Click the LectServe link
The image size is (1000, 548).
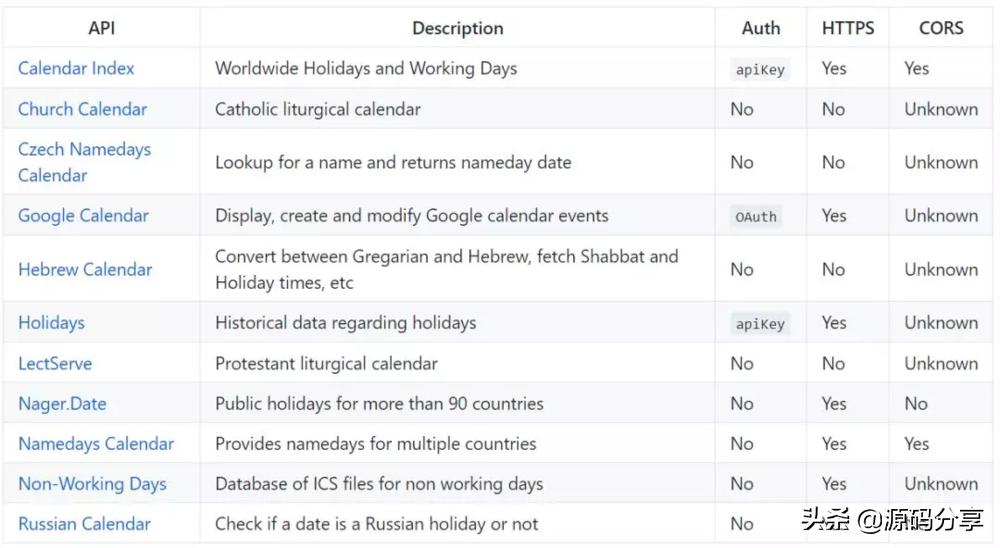tap(55, 363)
